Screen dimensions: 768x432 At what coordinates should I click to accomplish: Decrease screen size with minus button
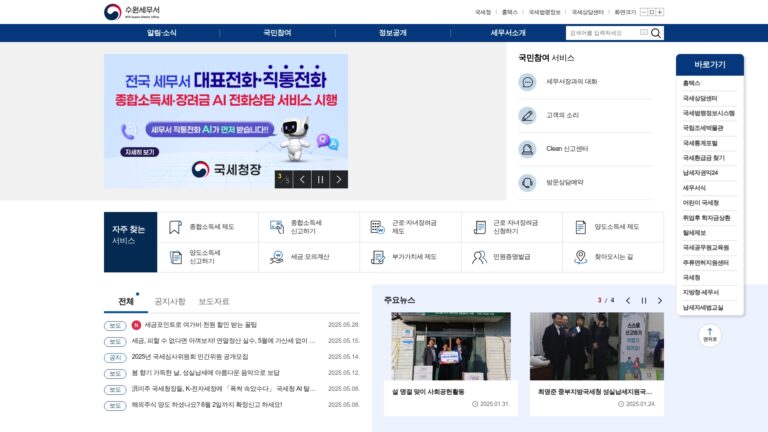644,12
